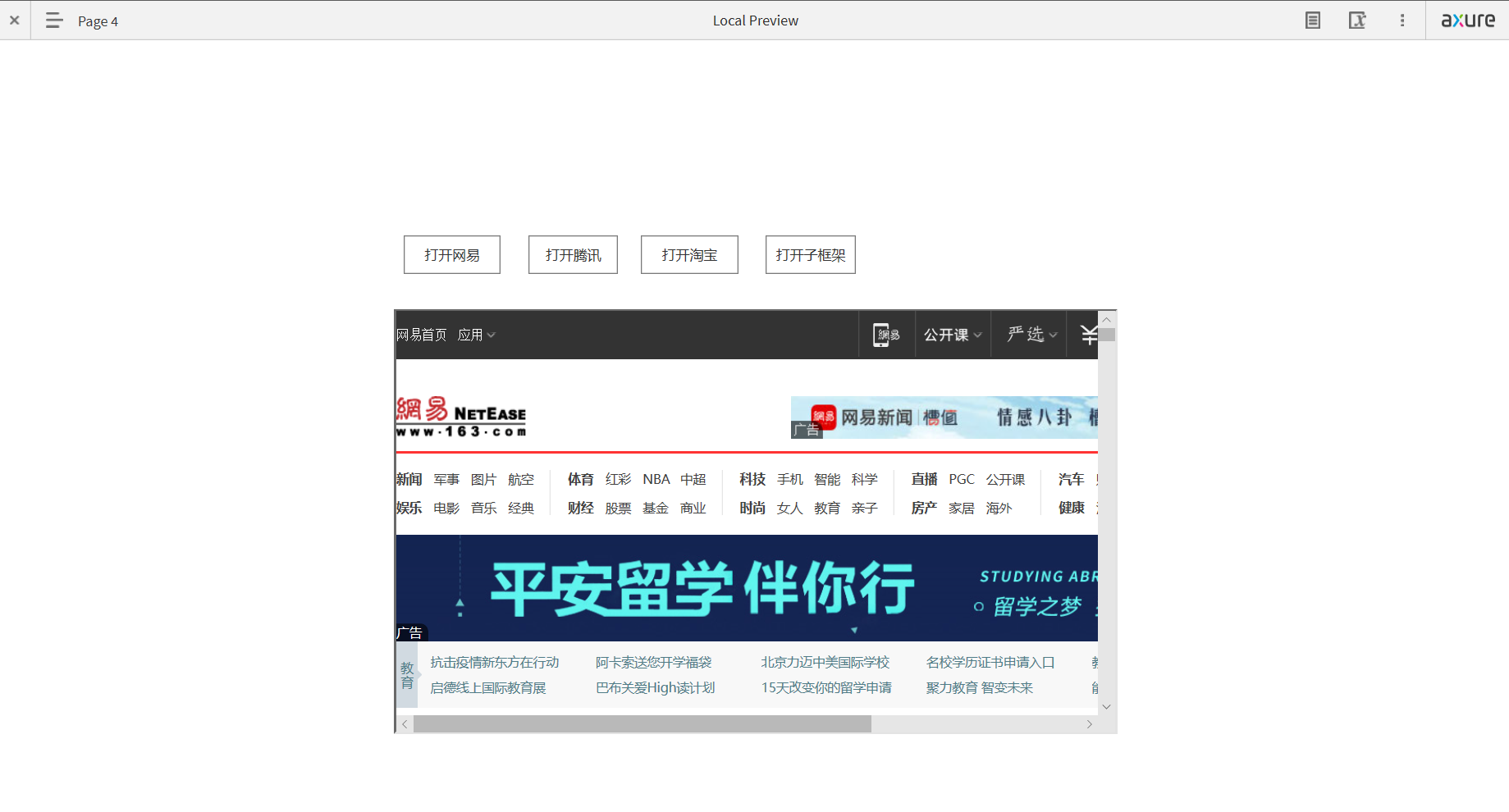
Task: Click the 打开淘宝 button
Action: (x=689, y=255)
